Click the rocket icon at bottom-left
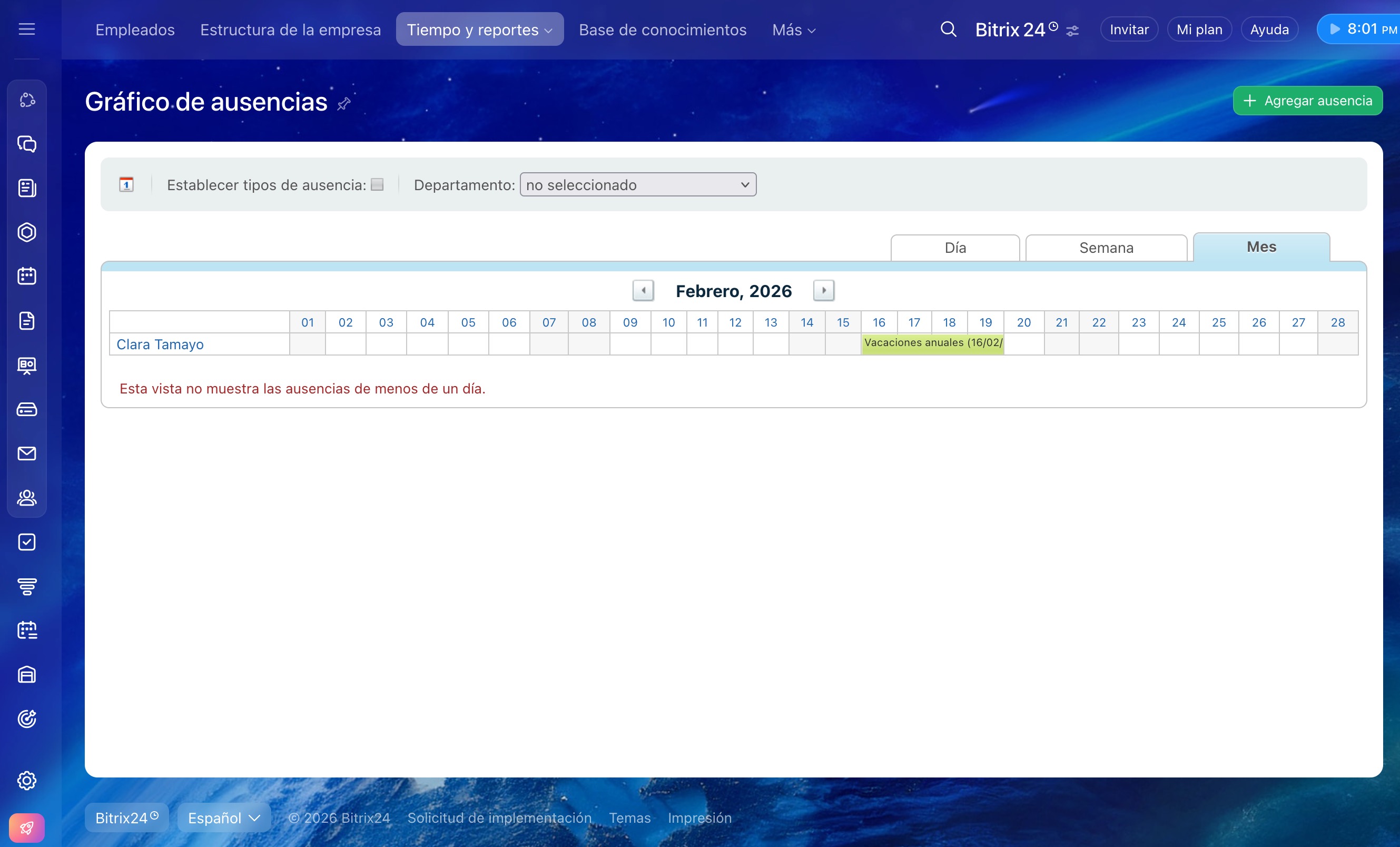This screenshot has width=1400, height=847. [27, 828]
